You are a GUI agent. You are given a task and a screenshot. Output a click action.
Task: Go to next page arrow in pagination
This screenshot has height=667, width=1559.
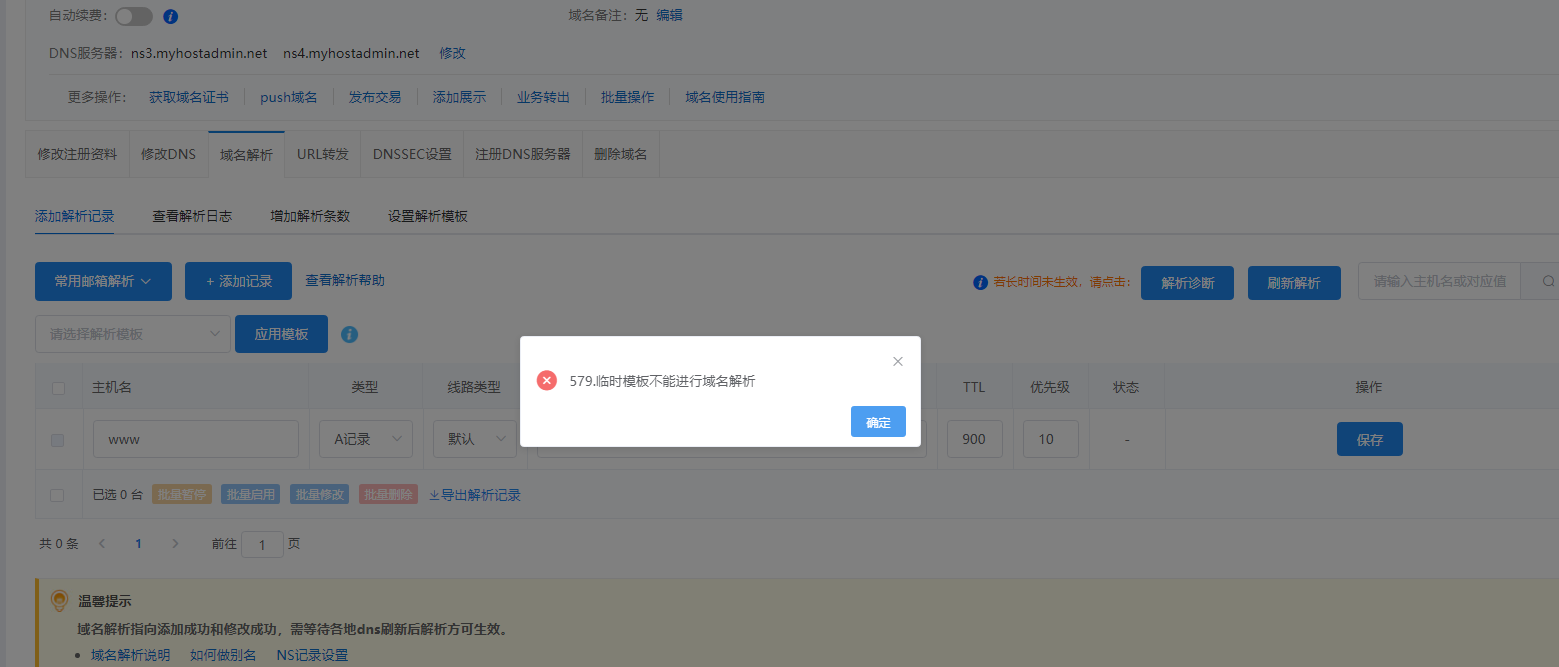(175, 544)
